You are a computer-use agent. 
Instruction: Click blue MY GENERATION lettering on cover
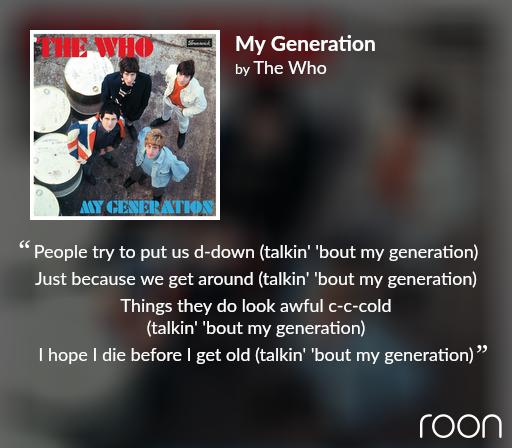pyautogui.click(x=146, y=207)
